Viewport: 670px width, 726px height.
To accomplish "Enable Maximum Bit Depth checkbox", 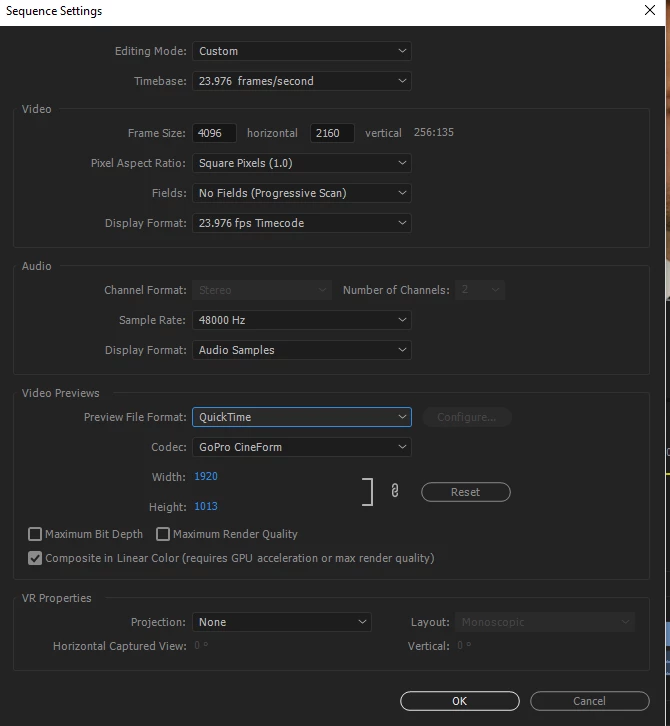I will (x=35, y=534).
